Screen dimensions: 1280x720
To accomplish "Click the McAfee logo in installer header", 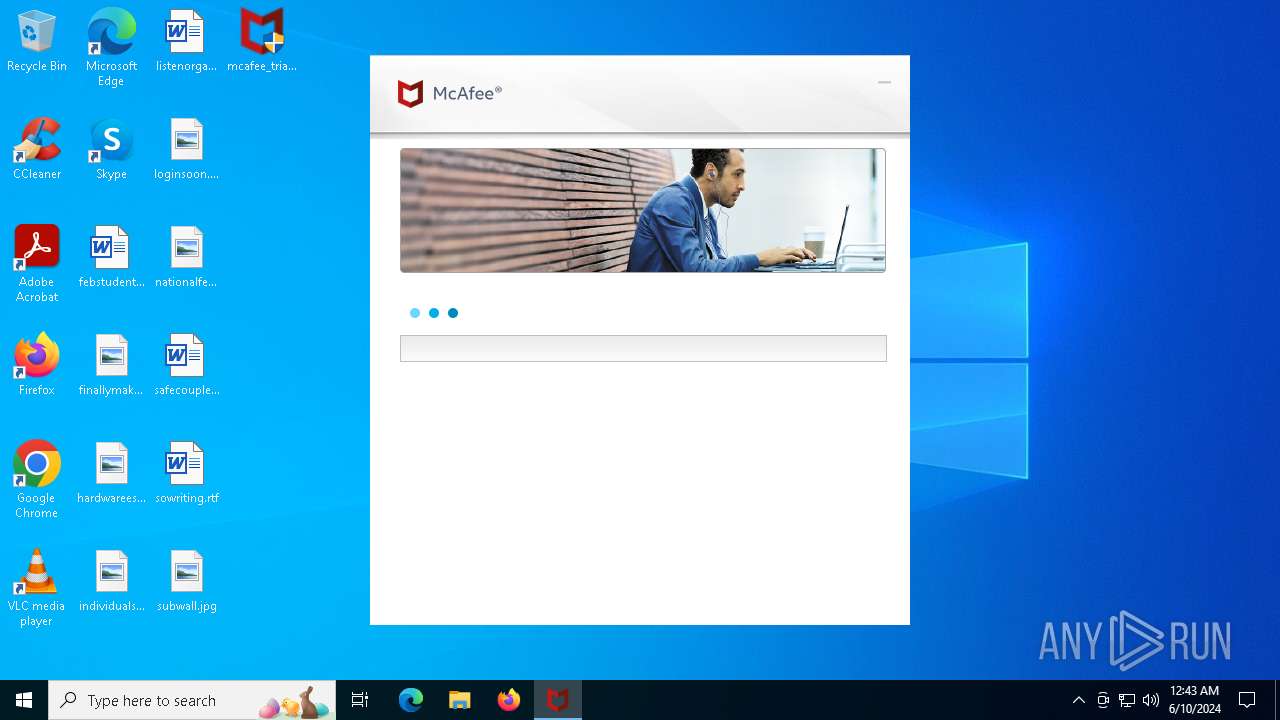I will pos(449,94).
